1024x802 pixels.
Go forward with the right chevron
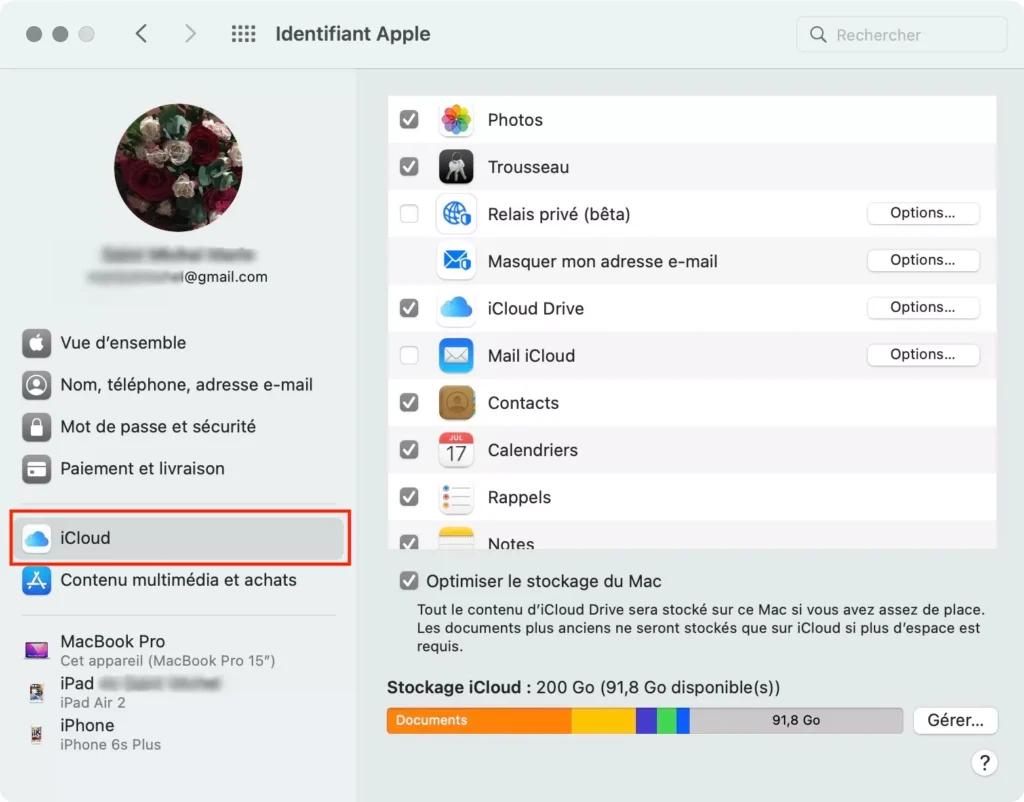point(189,33)
